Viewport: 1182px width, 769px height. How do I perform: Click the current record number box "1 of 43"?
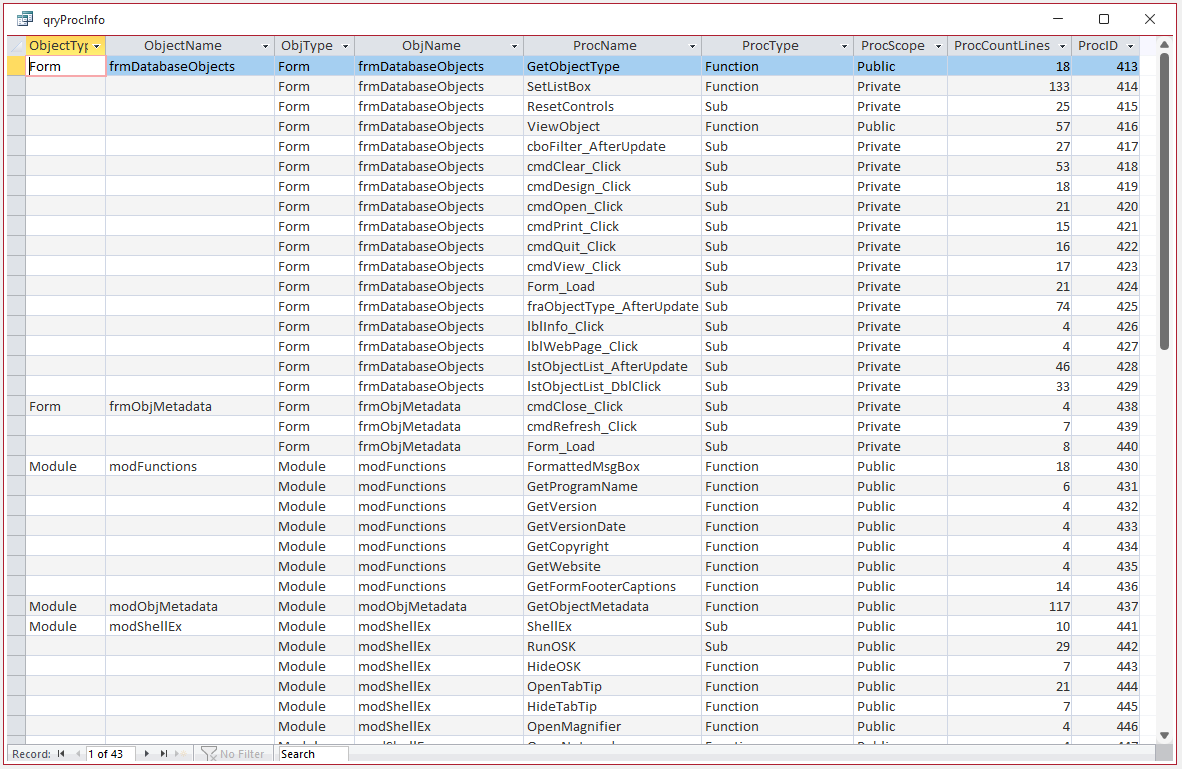pos(110,754)
